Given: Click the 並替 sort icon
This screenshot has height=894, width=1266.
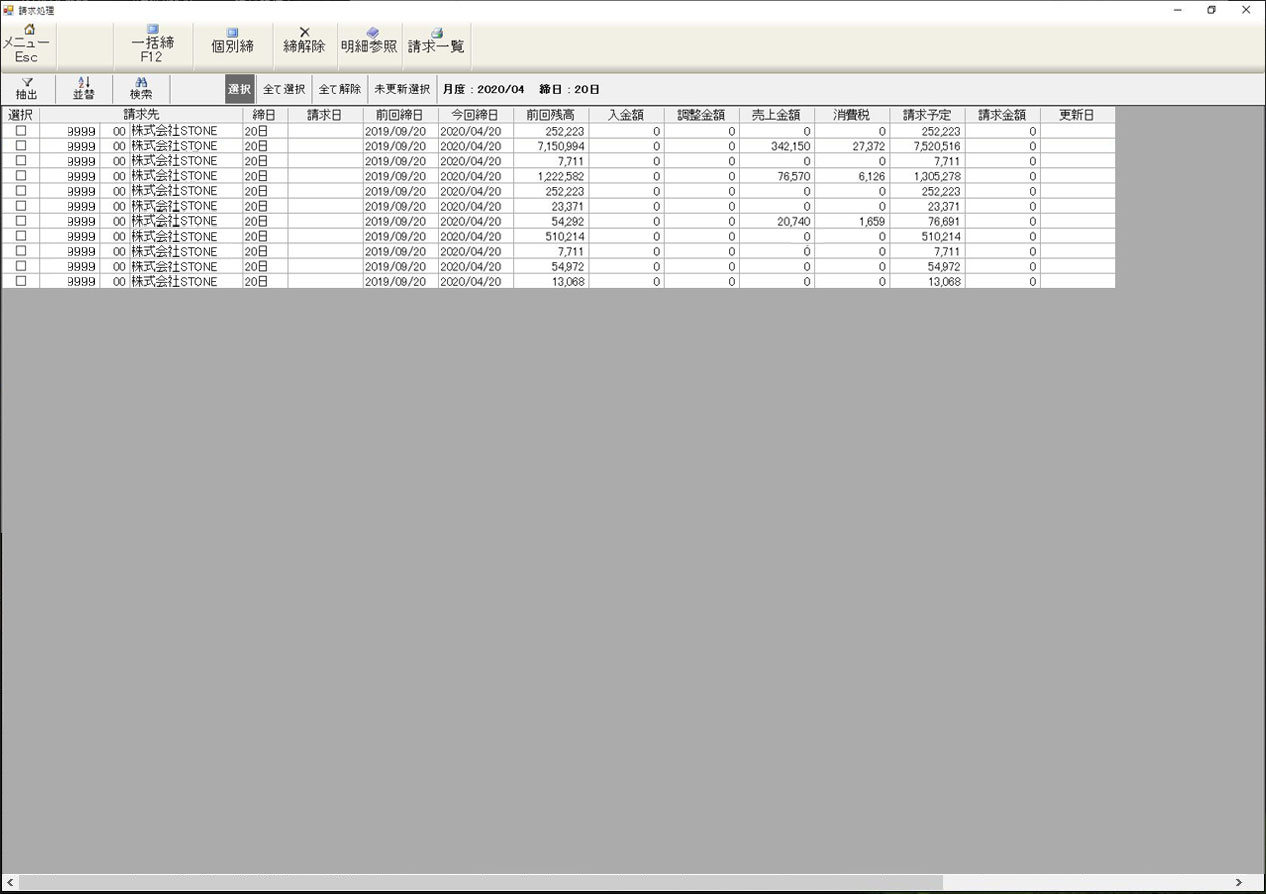Looking at the screenshot, I should click(84, 82).
